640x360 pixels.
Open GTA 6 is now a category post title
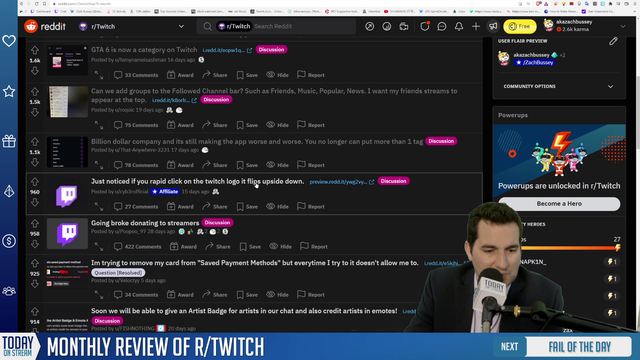coord(144,50)
